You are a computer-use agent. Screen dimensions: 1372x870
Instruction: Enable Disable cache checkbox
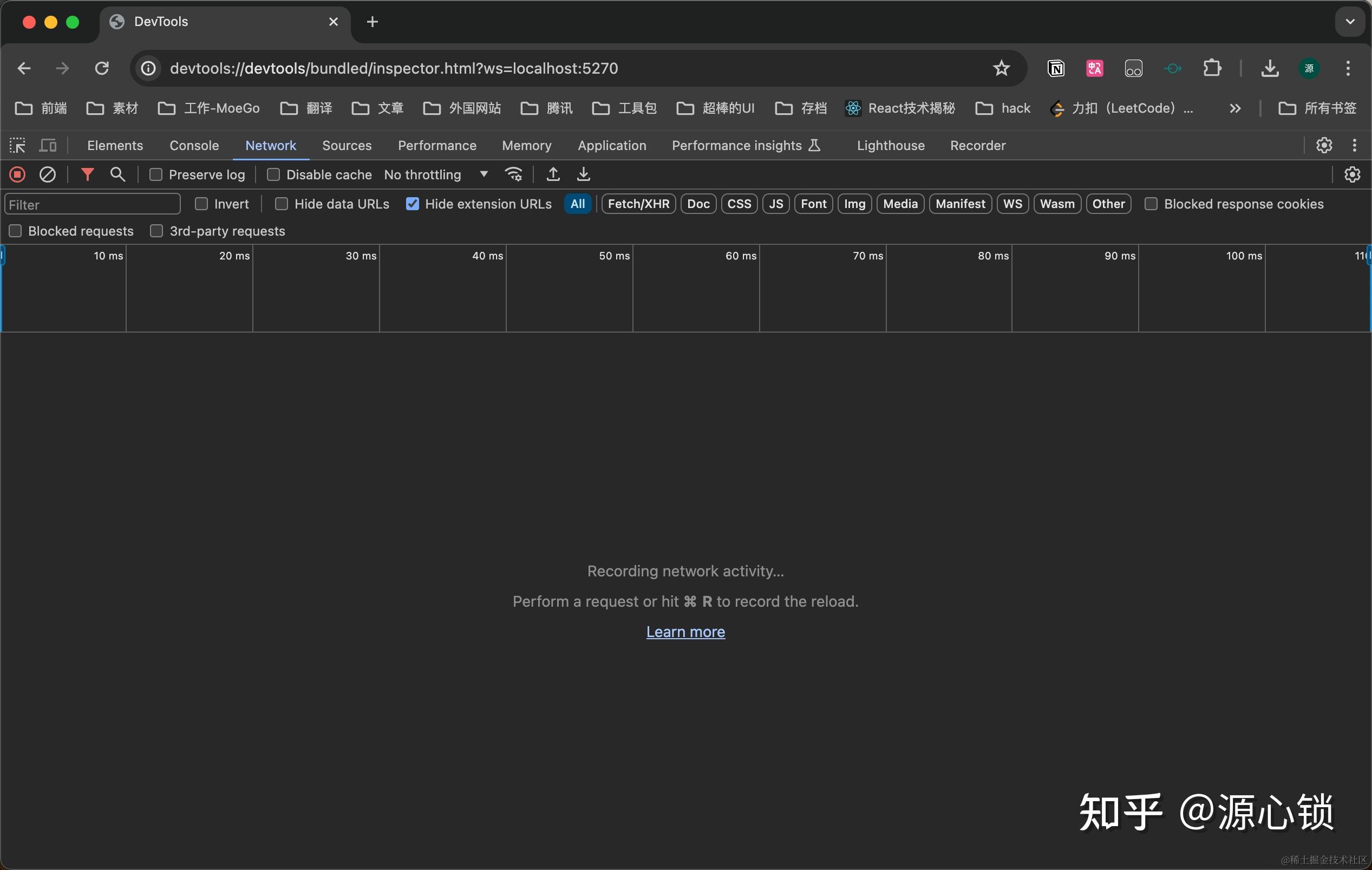click(273, 174)
